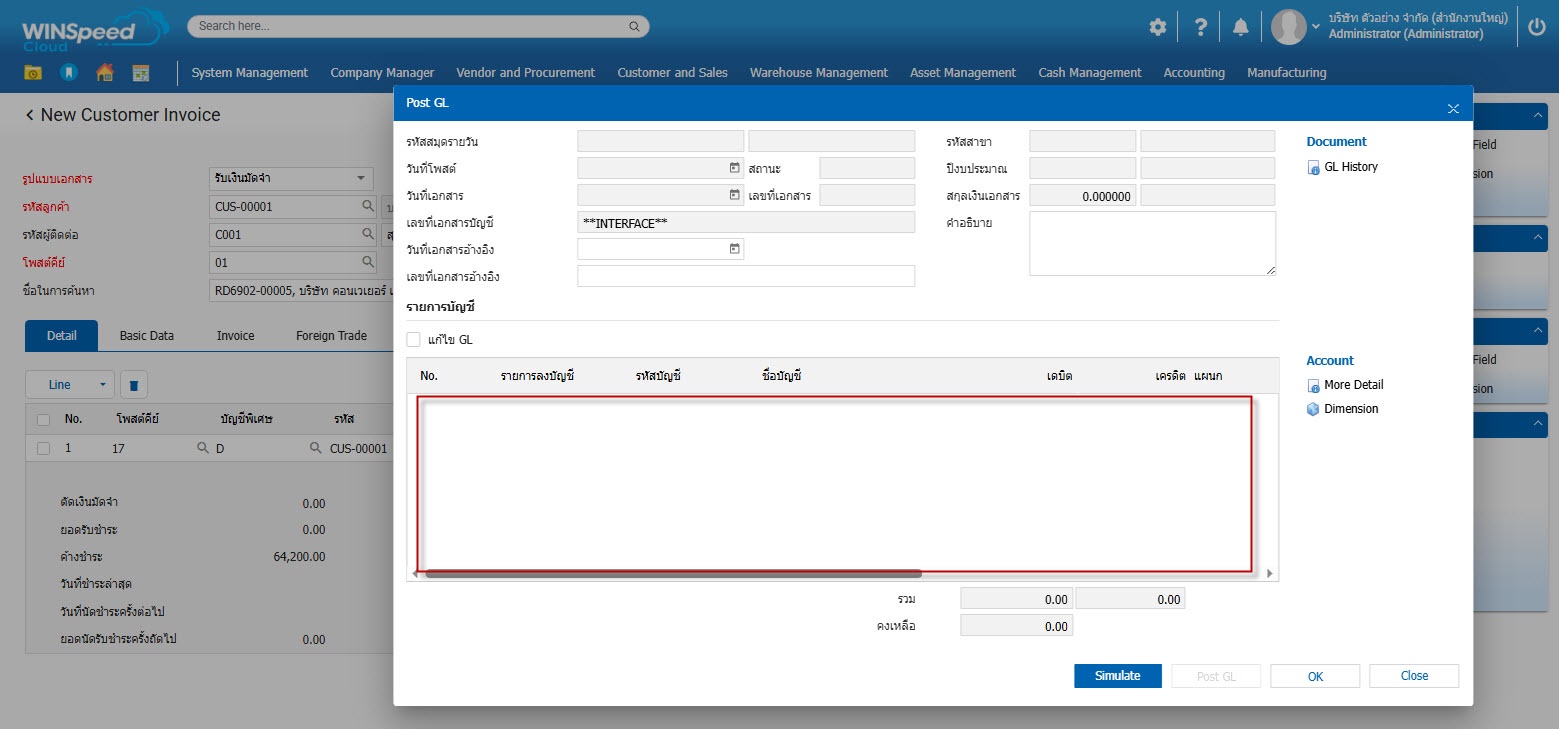Click the search magnifier in search bar
The image size is (1559, 729).
[633, 26]
